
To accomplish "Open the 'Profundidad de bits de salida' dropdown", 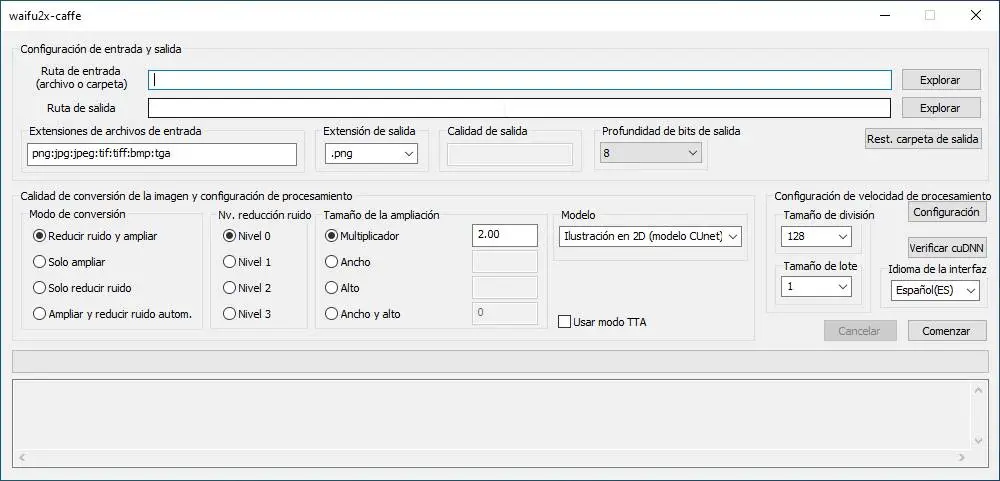I will click(x=651, y=153).
